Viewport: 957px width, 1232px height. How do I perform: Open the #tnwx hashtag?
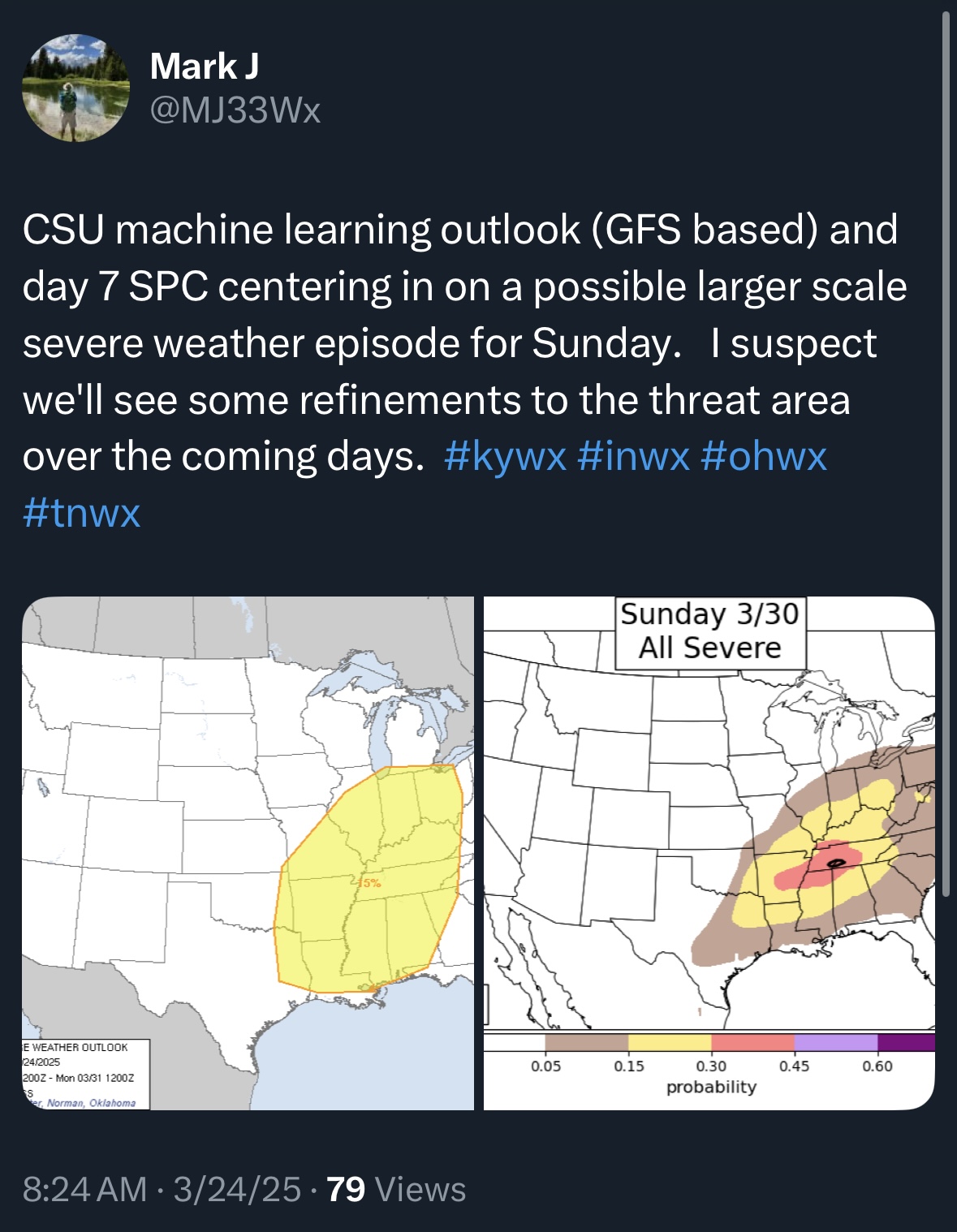82,513
